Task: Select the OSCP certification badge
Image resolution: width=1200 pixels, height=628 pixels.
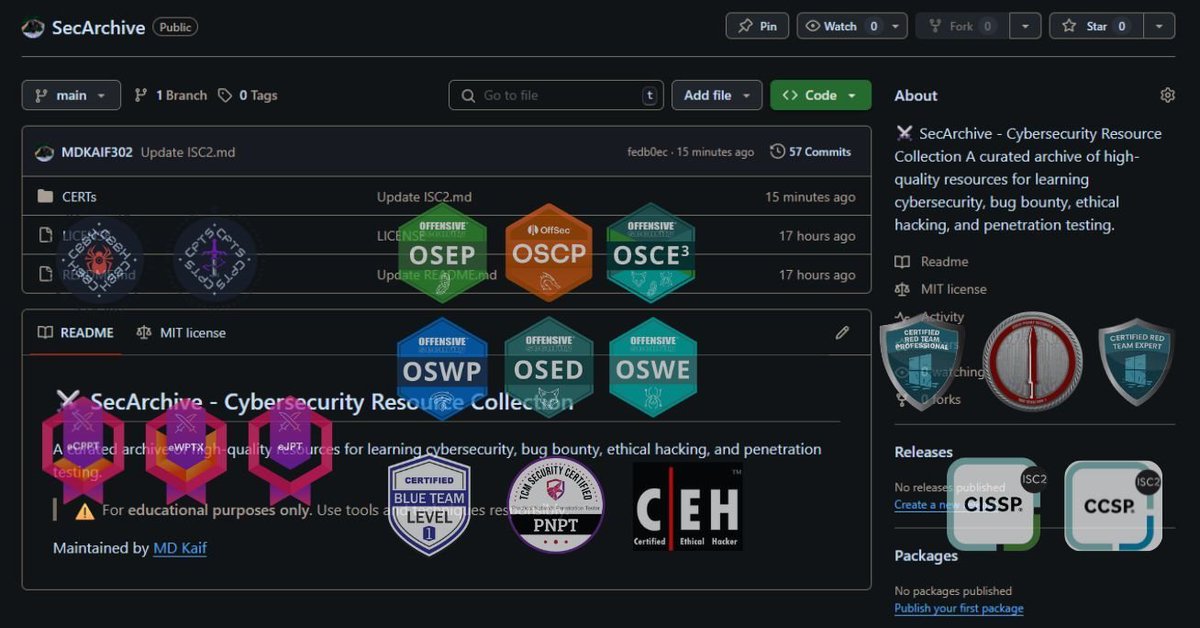Action: (548, 252)
